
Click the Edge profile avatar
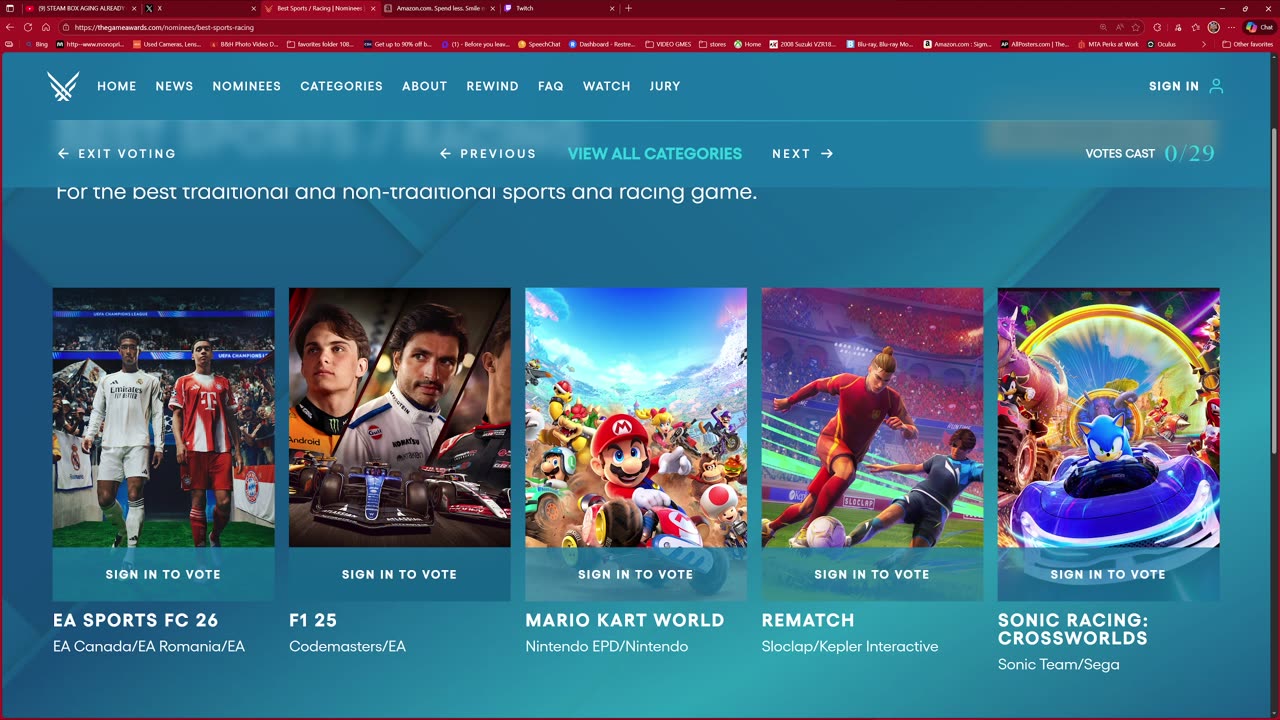[x=1214, y=27]
